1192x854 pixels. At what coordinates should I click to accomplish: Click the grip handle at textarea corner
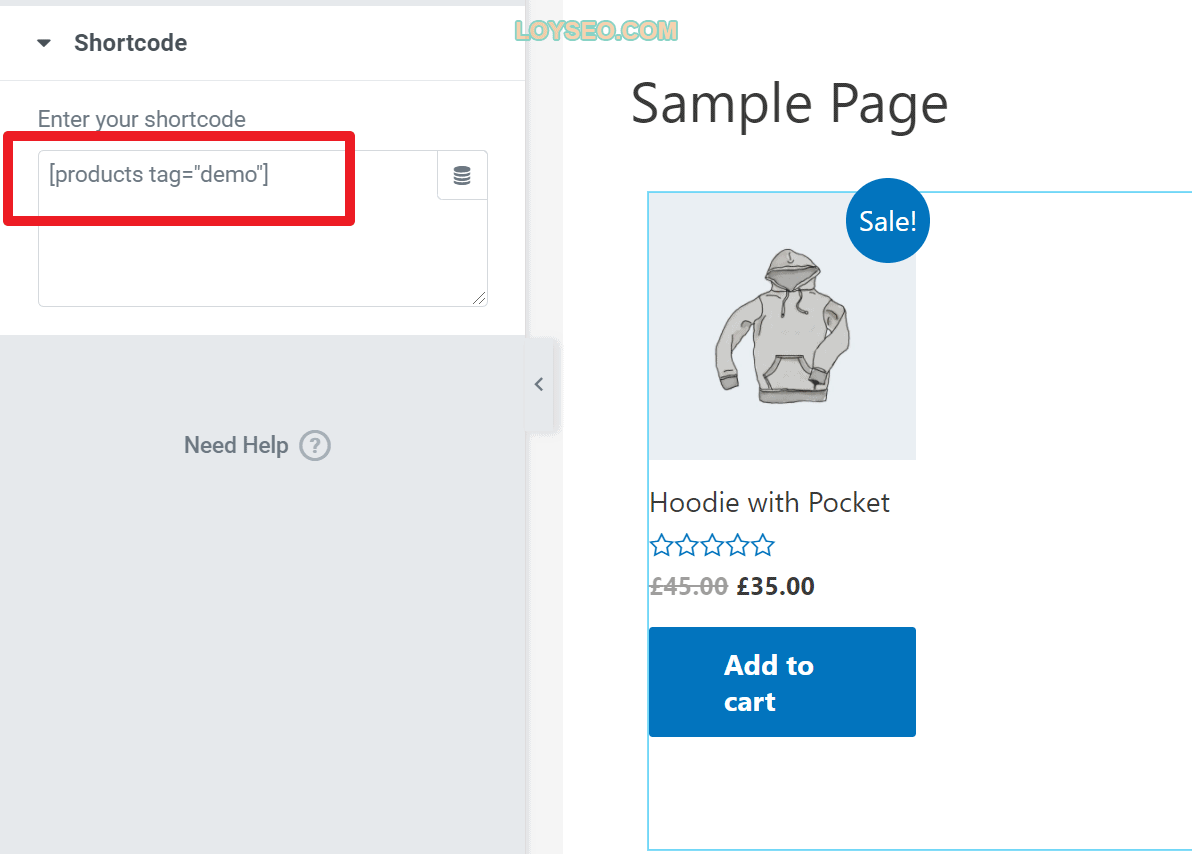(x=478, y=298)
